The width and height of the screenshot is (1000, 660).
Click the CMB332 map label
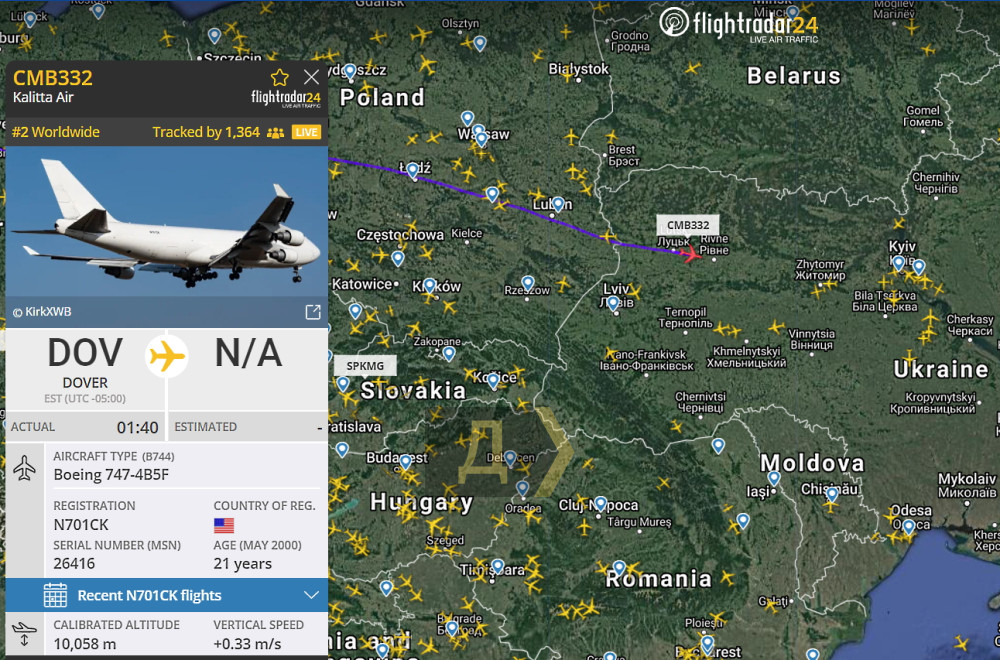pyautogui.click(x=688, y=225)
